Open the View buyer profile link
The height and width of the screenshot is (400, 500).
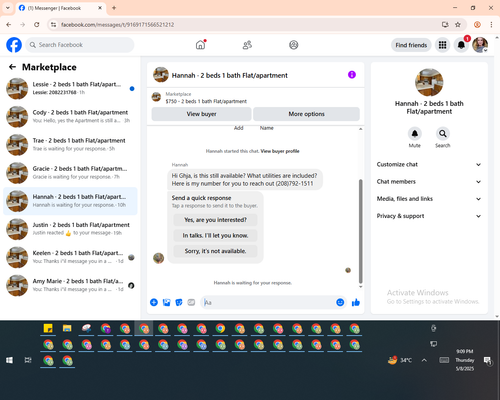pos(280,151)
